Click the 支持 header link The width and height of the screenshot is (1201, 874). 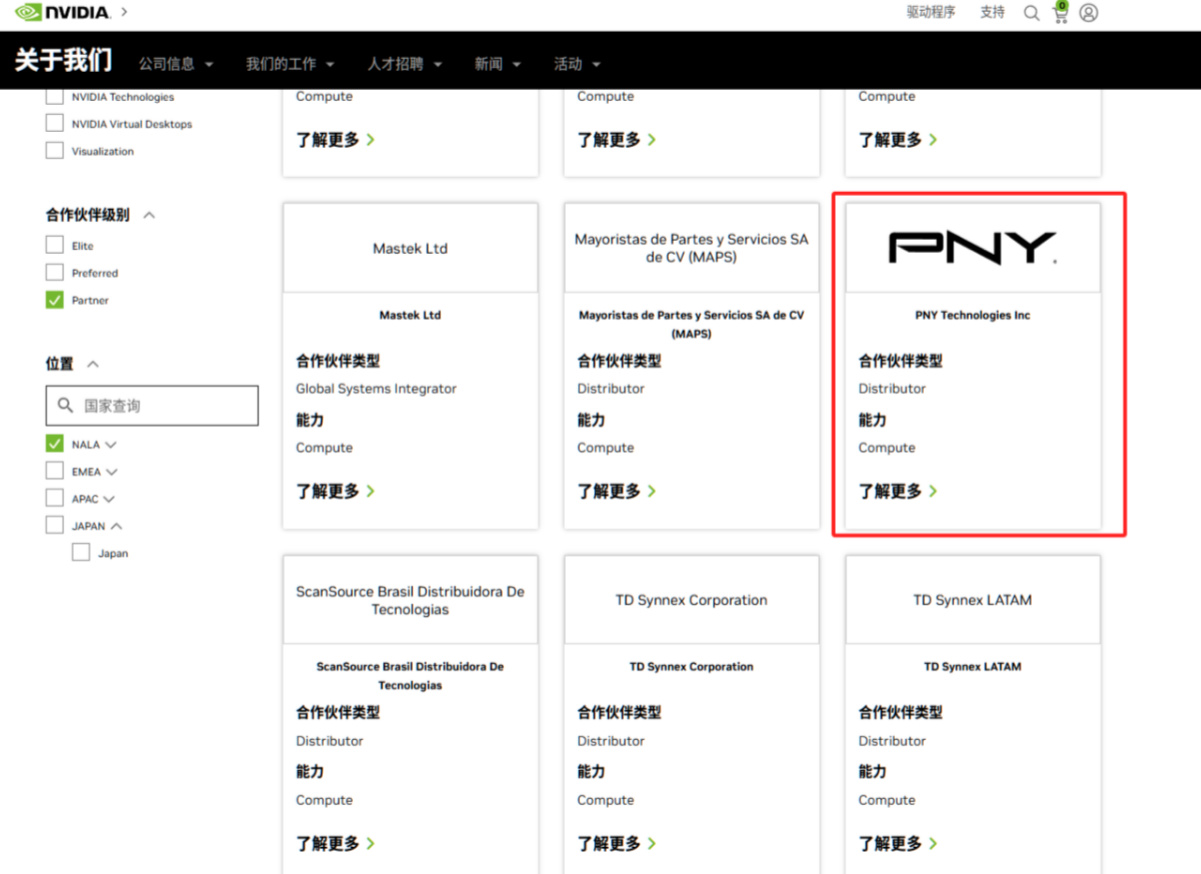coord(992,12)
